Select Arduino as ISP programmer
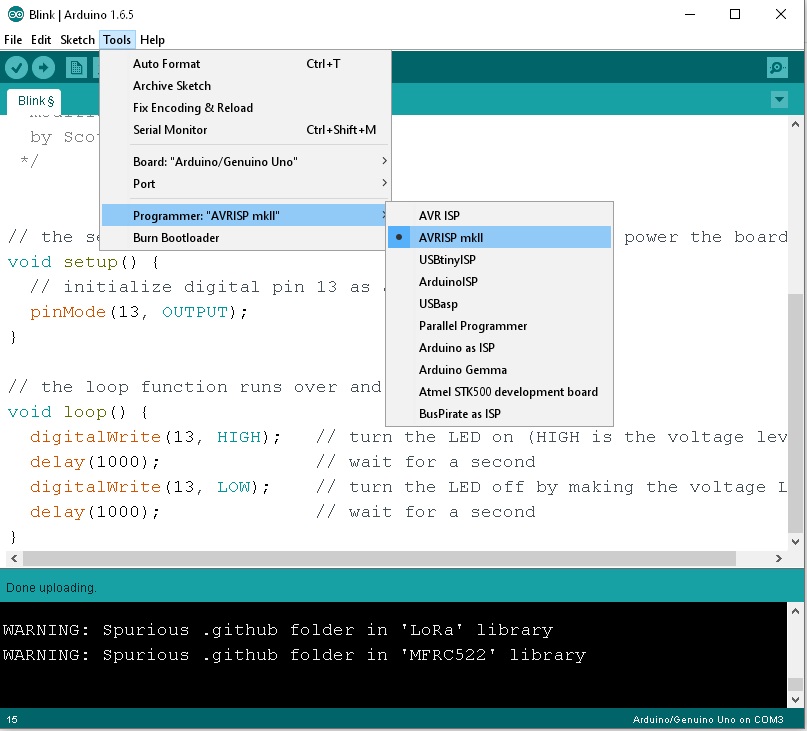 499,348
